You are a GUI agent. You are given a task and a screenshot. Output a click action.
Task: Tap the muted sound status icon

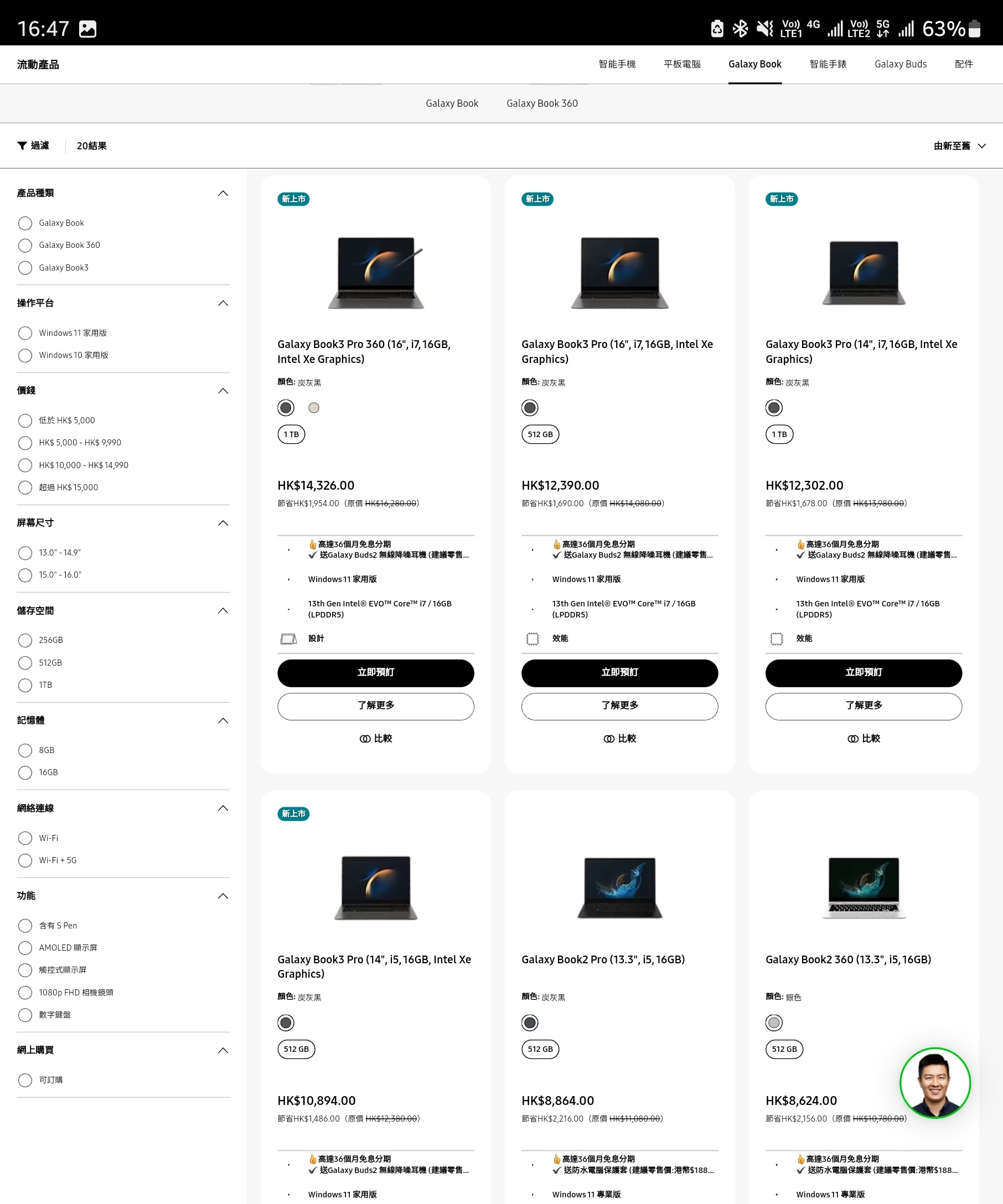click(x=765, y=29)
